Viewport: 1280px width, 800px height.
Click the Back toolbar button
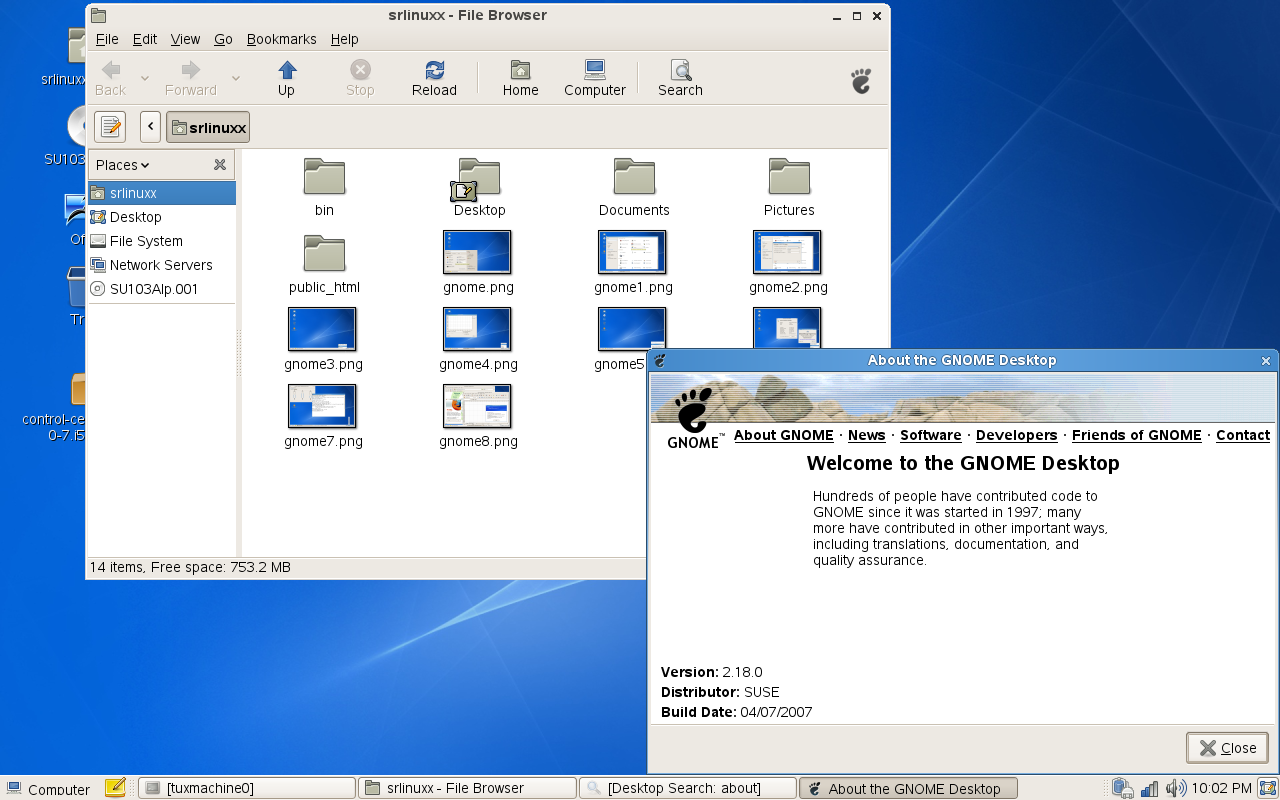pos(111,78)
